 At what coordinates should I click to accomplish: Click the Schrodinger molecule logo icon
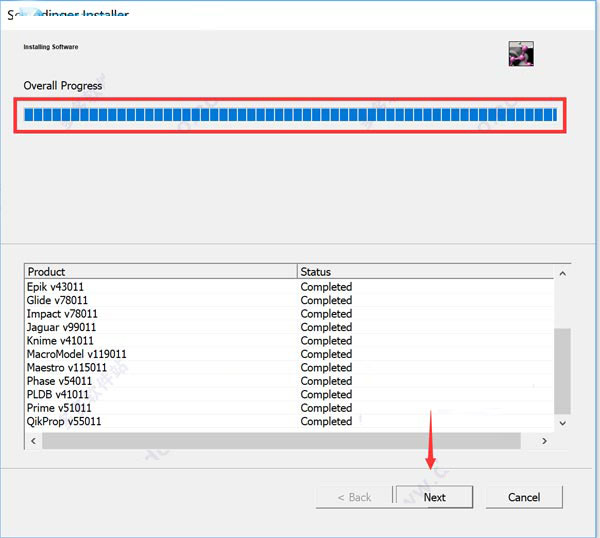(x=521, y=54)
